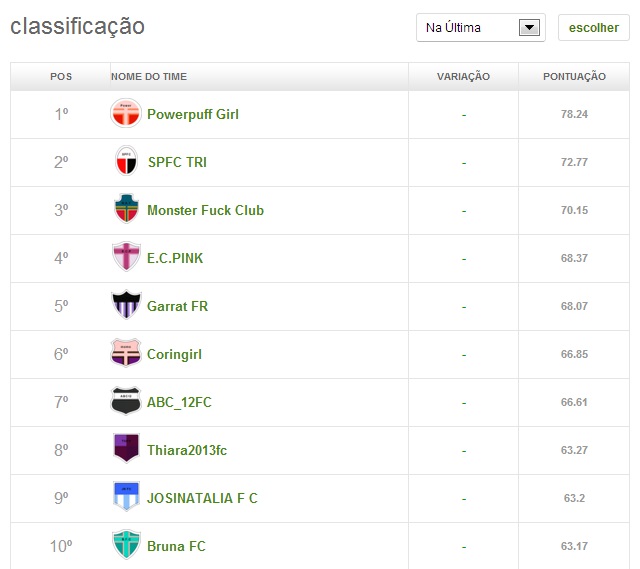The height and width of the screenshot is (569, 640).
Task: Open the Bruna FC team link
Action: 176,546
